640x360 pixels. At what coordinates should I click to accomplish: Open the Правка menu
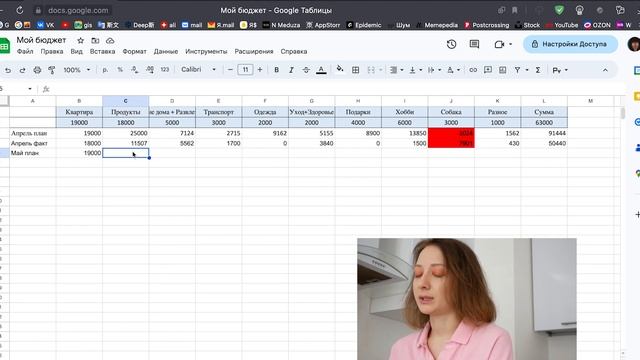(52, 51)
